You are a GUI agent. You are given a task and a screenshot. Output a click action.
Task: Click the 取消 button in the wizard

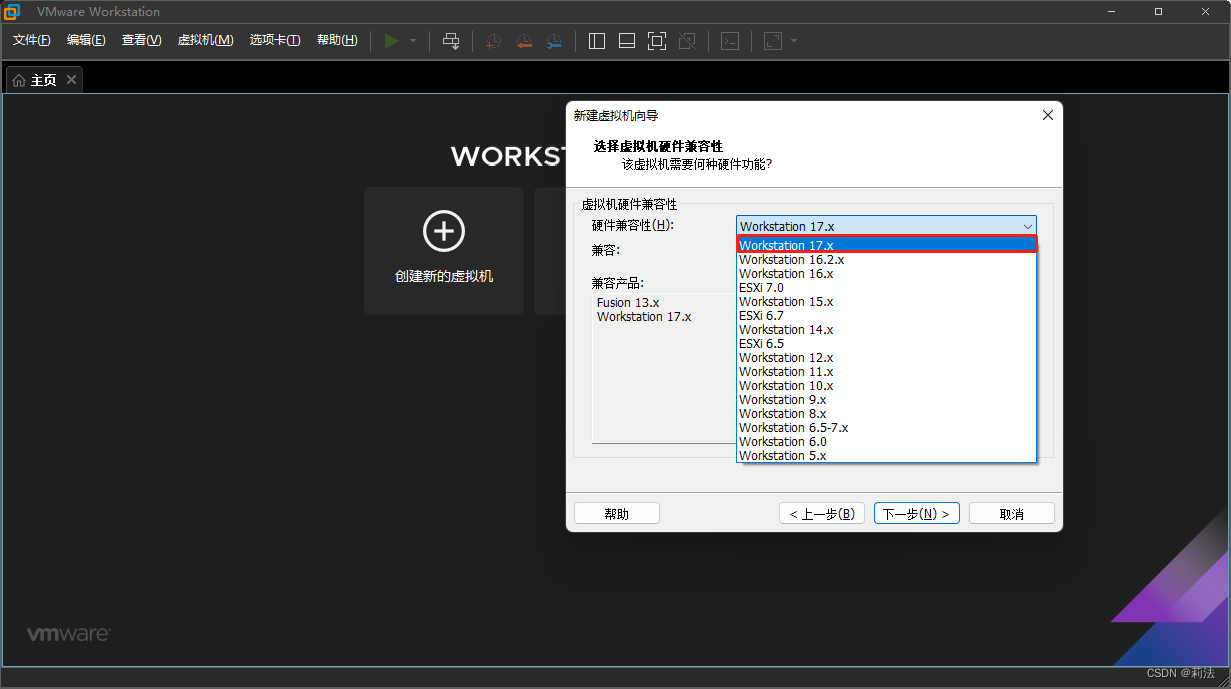coord(1012,513)
